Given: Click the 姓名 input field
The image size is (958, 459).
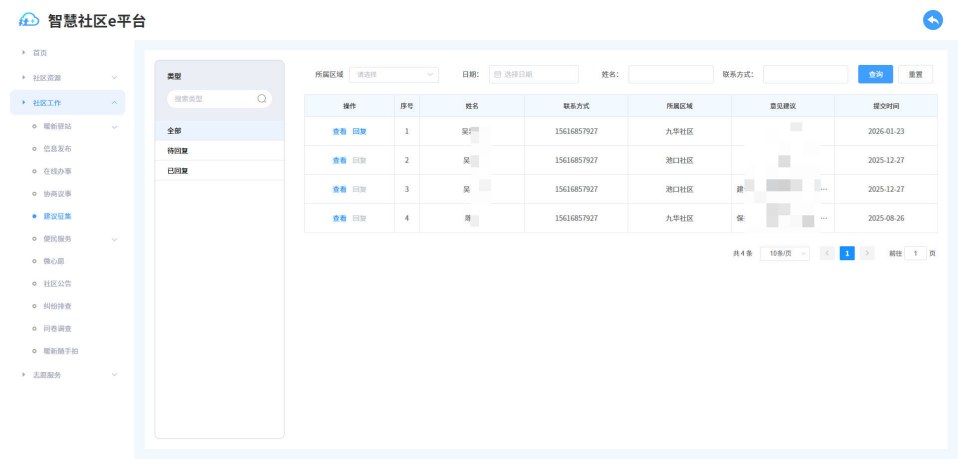Looking at the screenshot, I should 671,75.
